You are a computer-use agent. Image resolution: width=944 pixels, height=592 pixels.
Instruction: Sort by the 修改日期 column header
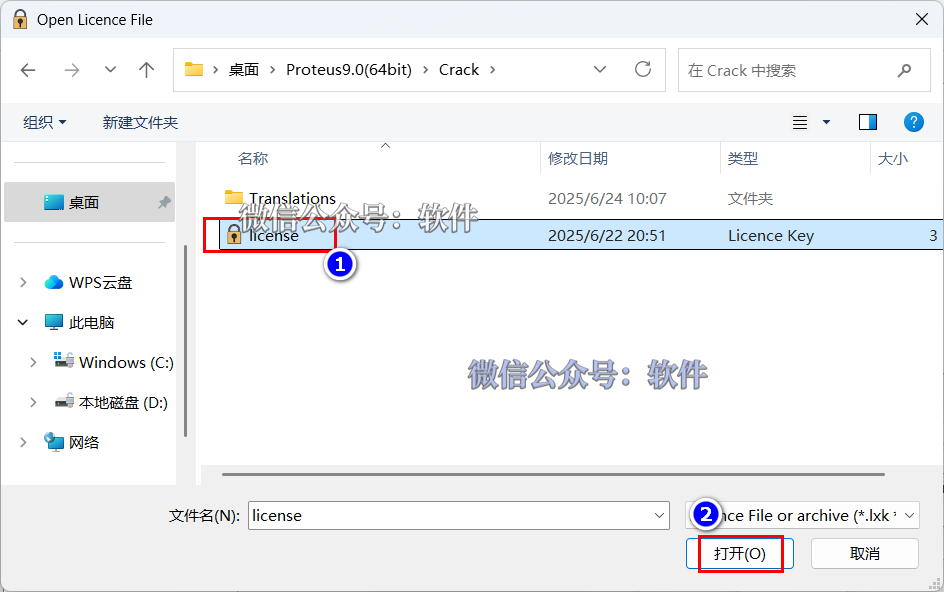pyautogui.click(x=577, y=158)
